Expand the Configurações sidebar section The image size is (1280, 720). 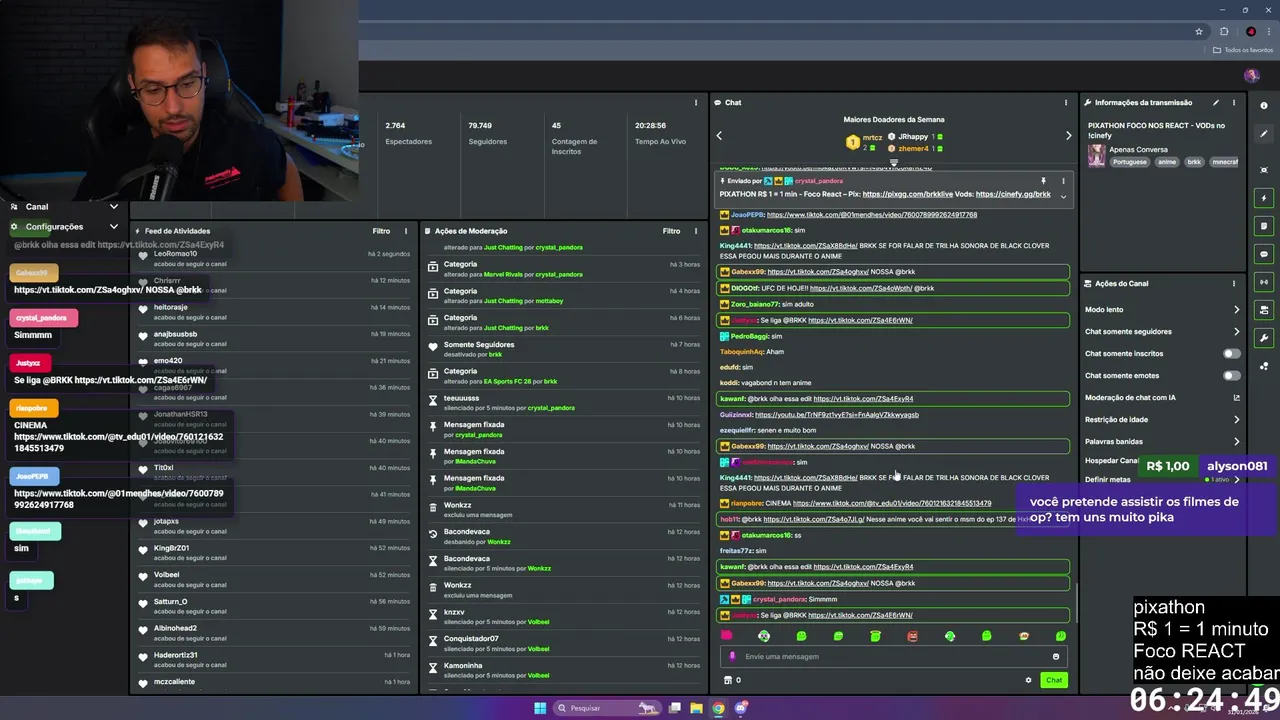[114, 227]
